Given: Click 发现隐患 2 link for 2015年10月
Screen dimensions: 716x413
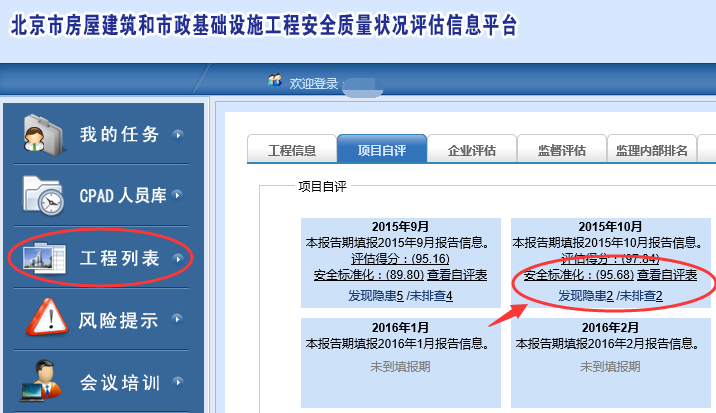Looking at the screenshot, I should coord(585,295).
